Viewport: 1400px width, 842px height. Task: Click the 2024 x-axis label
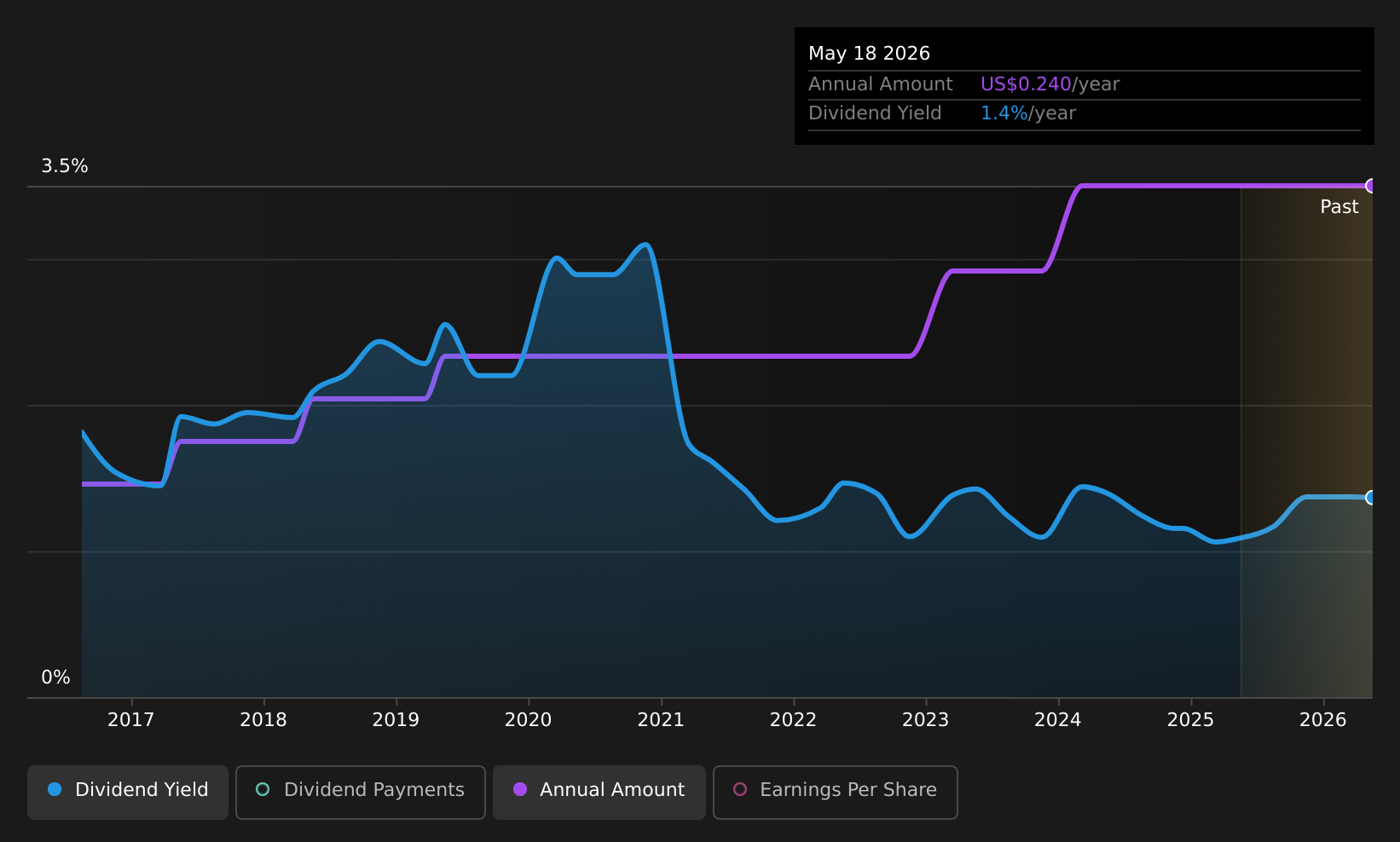click(1058, 720)
